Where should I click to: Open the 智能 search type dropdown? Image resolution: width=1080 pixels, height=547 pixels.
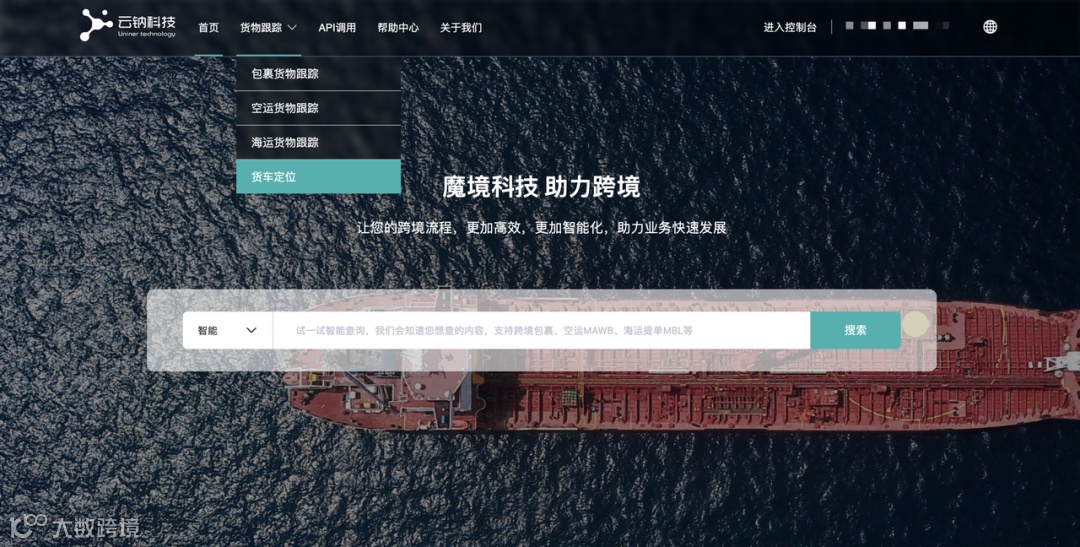[227, 330]
